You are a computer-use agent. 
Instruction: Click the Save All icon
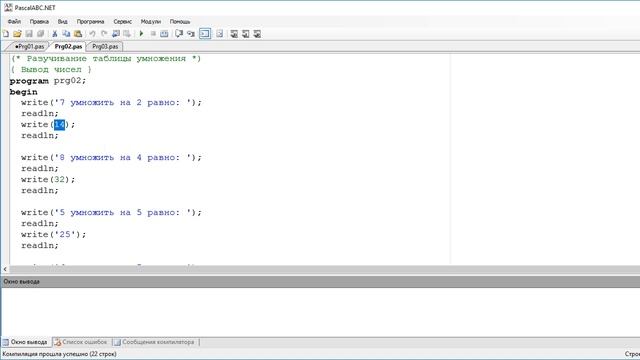[40, 34]
